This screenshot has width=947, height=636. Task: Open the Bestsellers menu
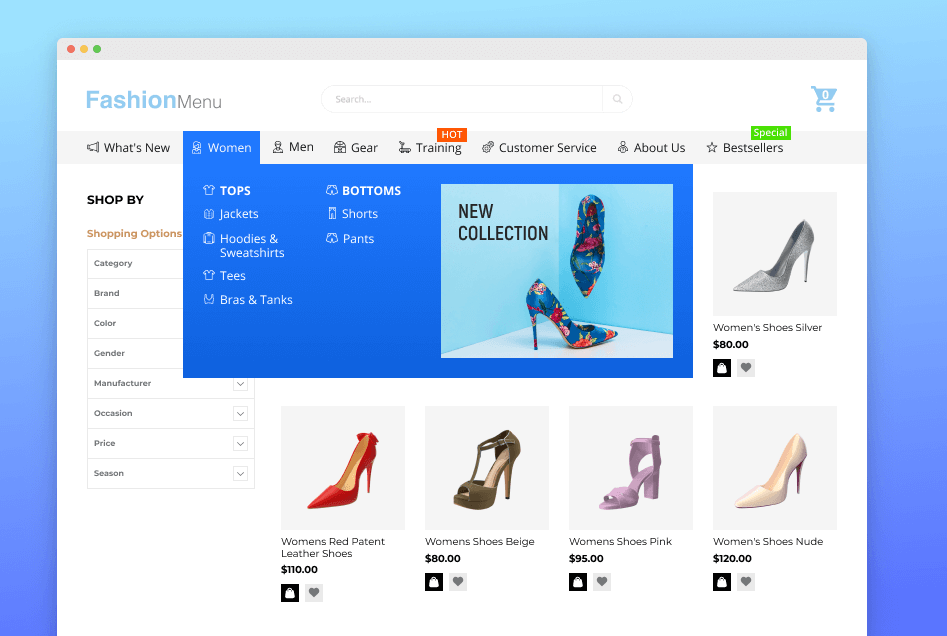[x=745, y=147]
